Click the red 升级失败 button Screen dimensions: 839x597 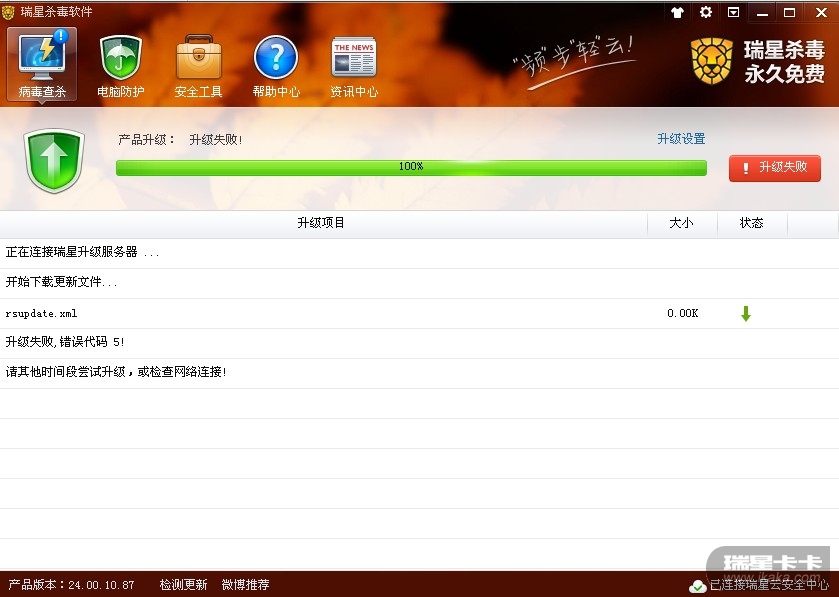(x=774, y=168)
